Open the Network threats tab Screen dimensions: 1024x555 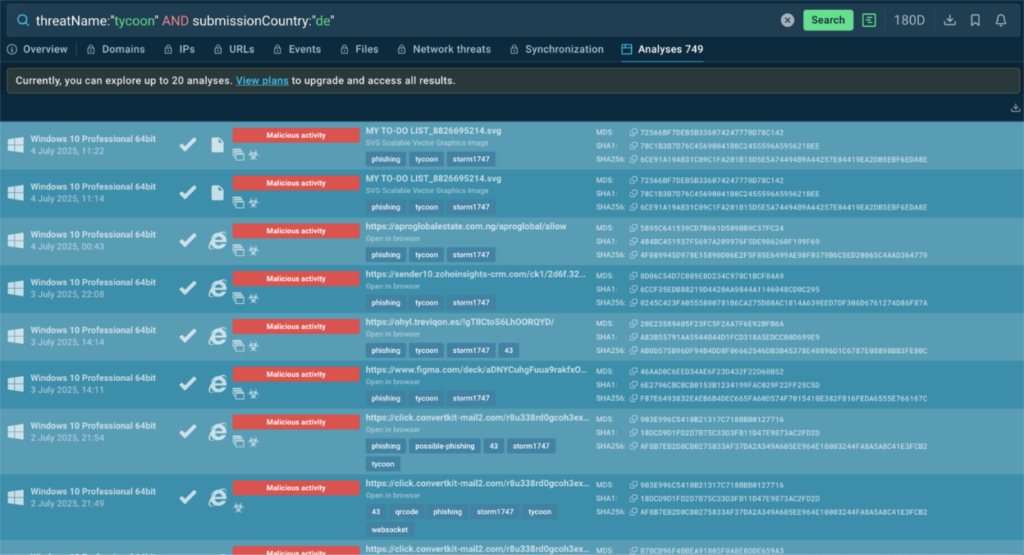point(444,49)
